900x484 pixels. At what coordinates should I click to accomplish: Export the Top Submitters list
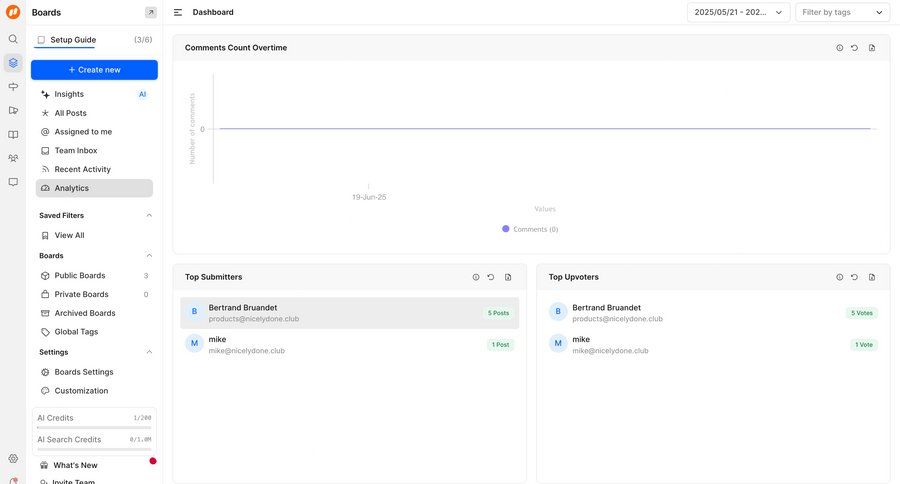point(508,277)
